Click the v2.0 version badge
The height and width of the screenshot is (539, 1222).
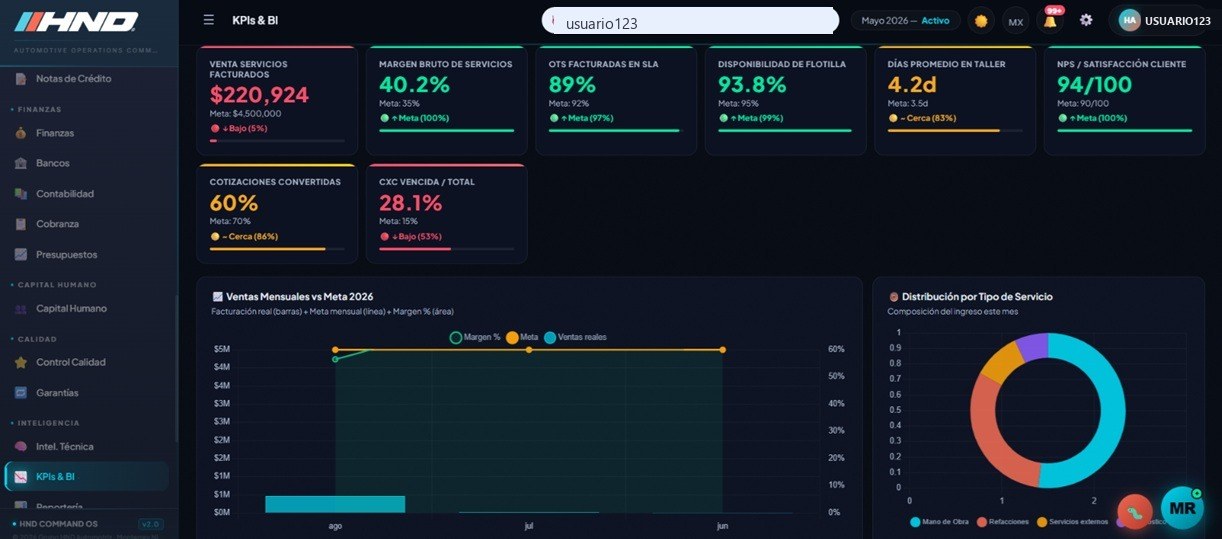150,524
